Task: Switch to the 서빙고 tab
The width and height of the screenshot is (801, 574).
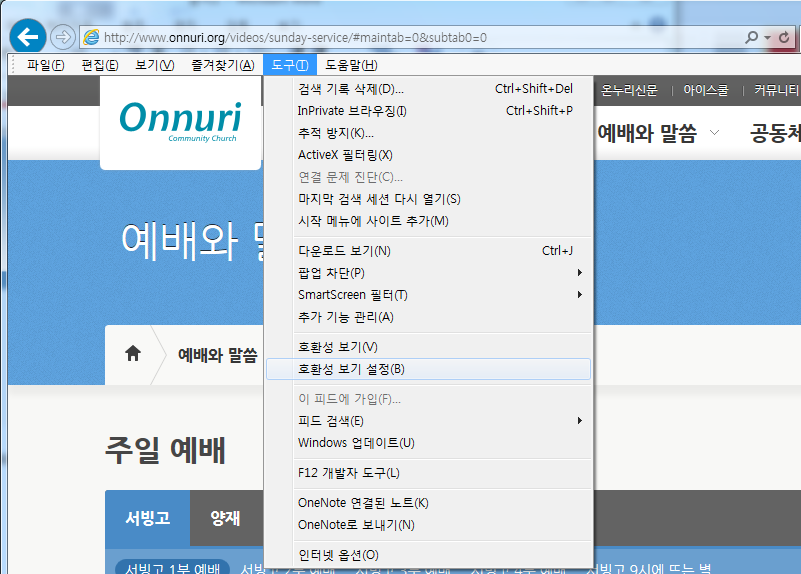Action: [148, 518]
